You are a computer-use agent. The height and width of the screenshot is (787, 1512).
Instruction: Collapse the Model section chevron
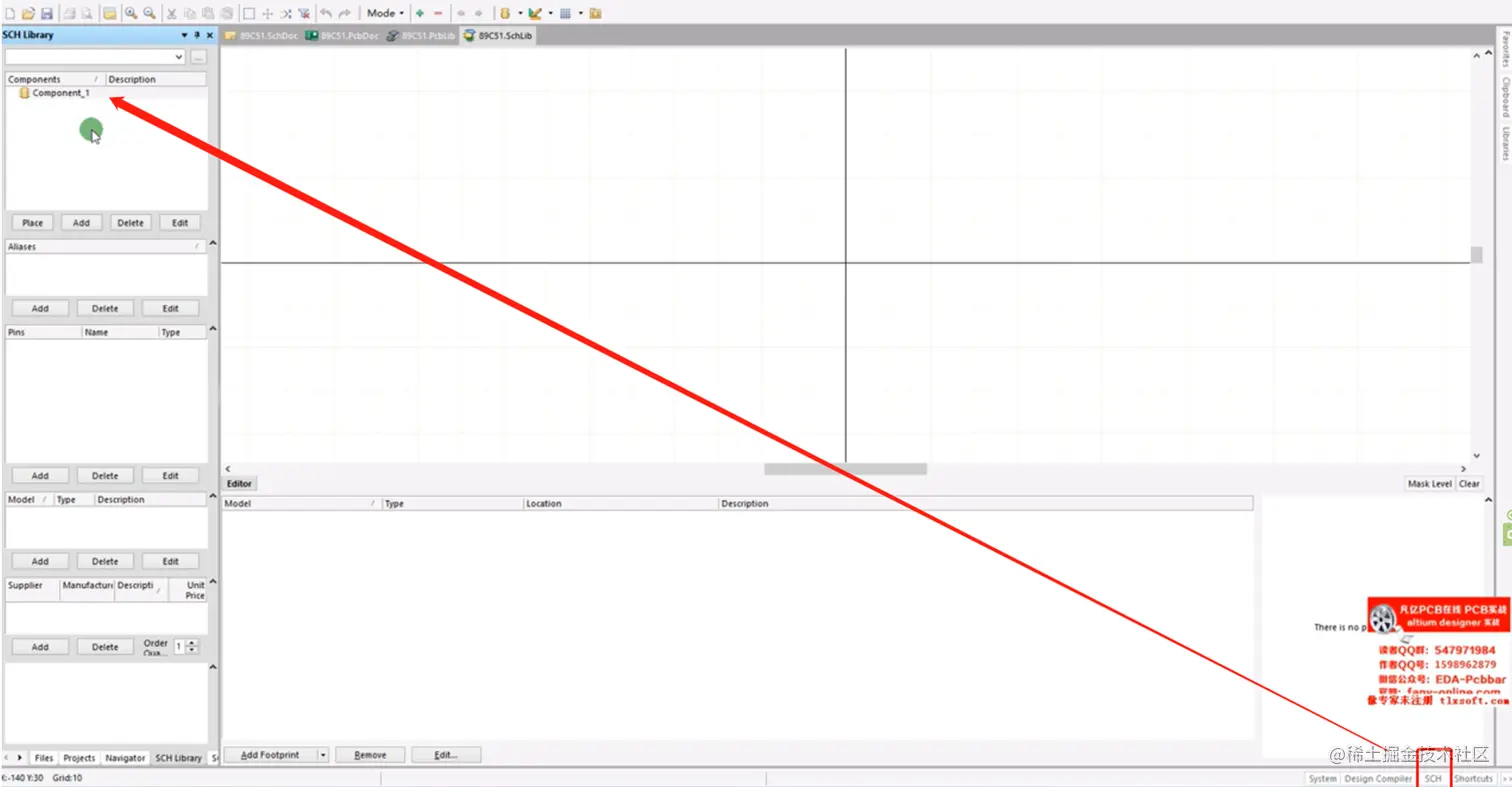pyautogui.click(x=212, y=498)
